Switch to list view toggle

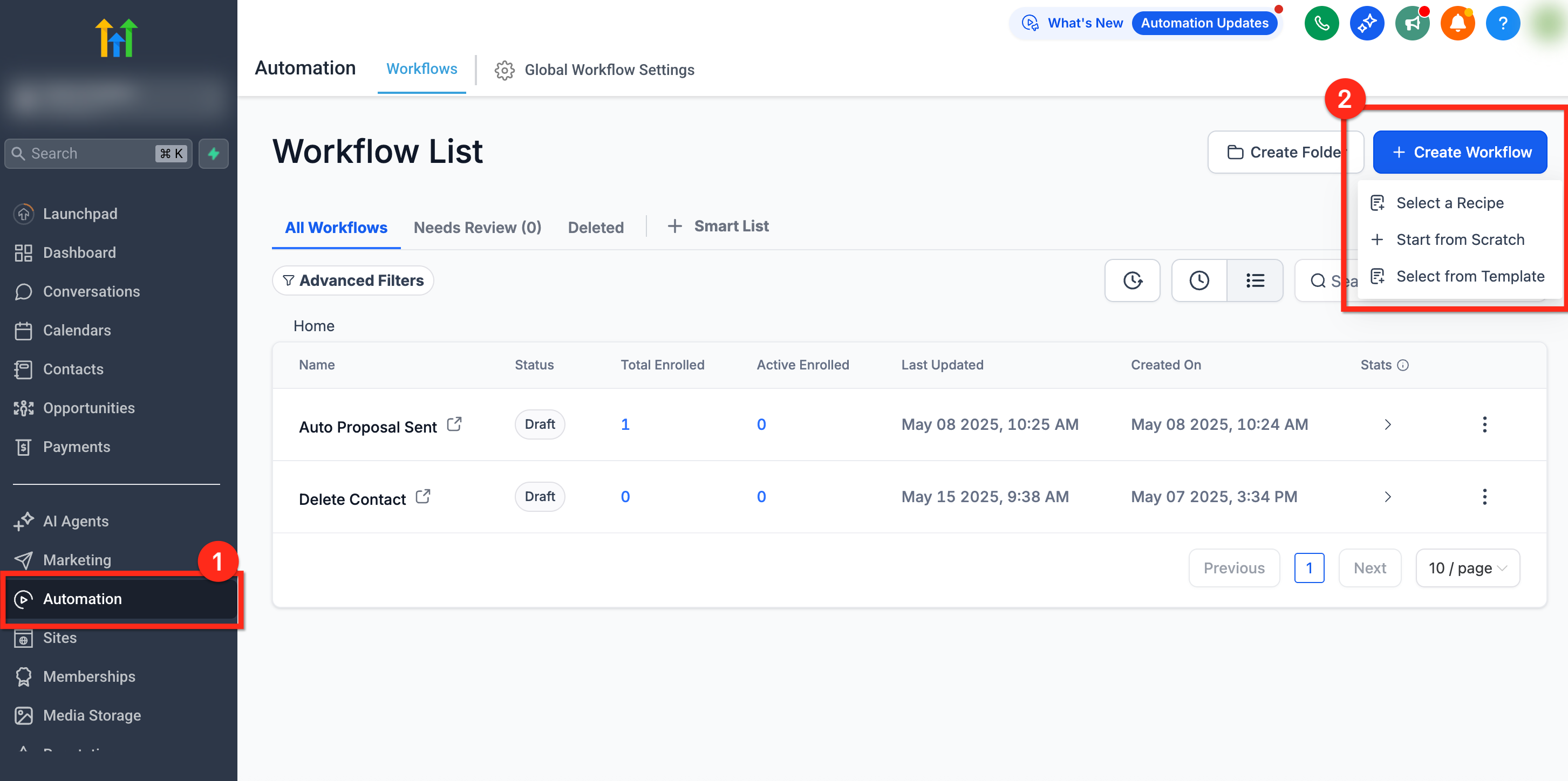pos(1255,280)
